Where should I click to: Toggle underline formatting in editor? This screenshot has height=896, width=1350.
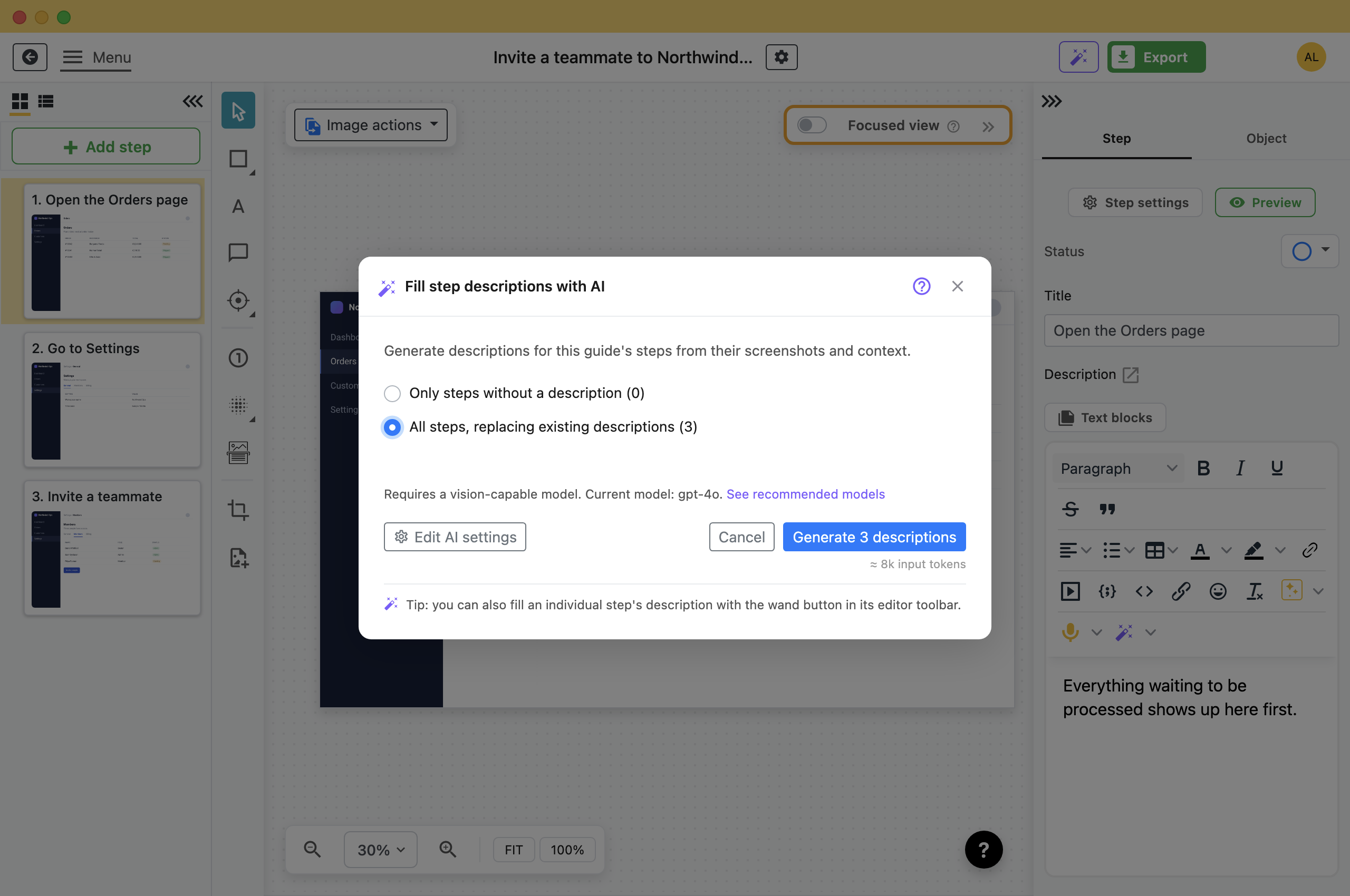coord(1276,469)
